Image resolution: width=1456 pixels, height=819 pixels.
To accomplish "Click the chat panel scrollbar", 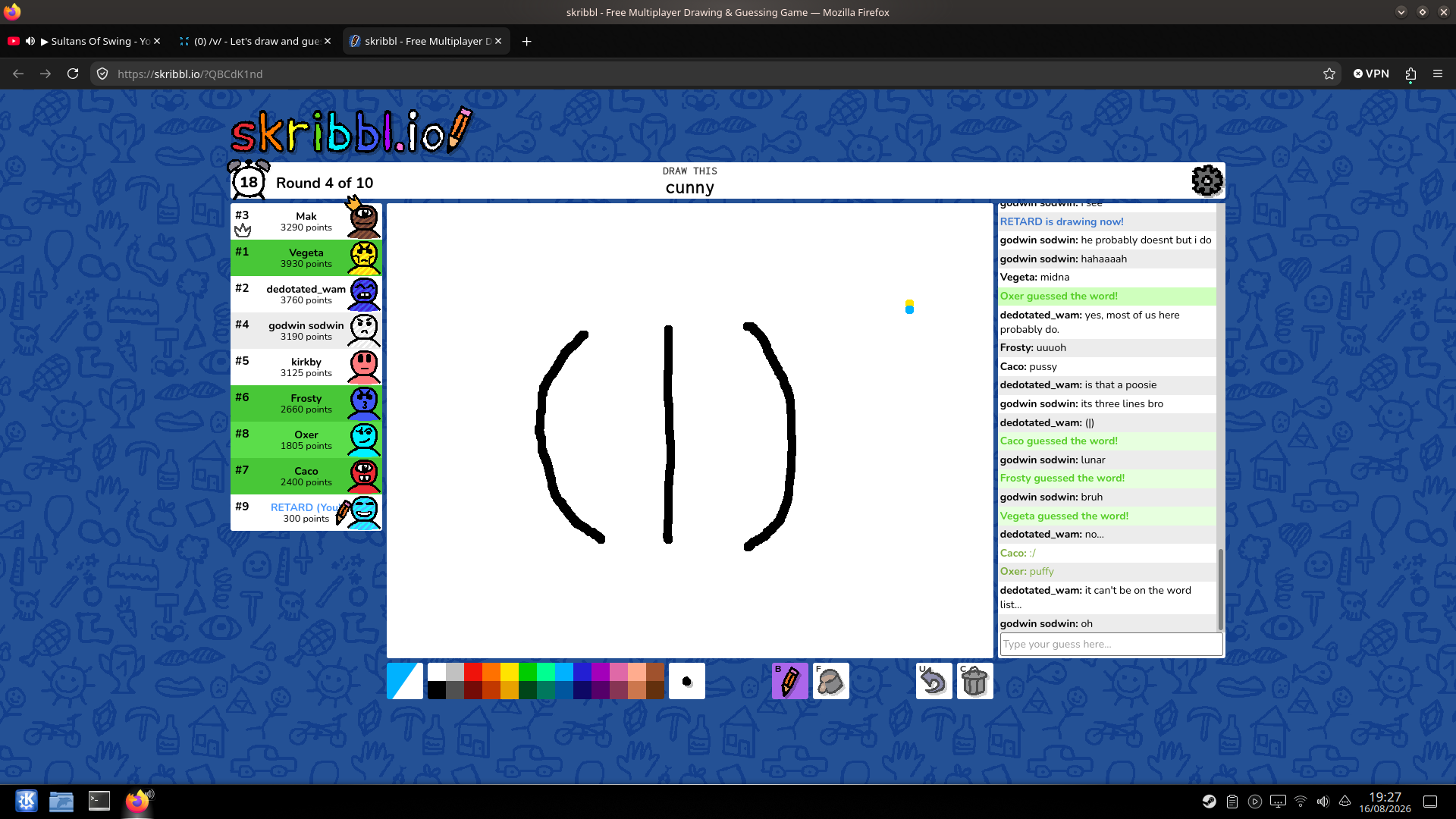I will coord(1220,589).
